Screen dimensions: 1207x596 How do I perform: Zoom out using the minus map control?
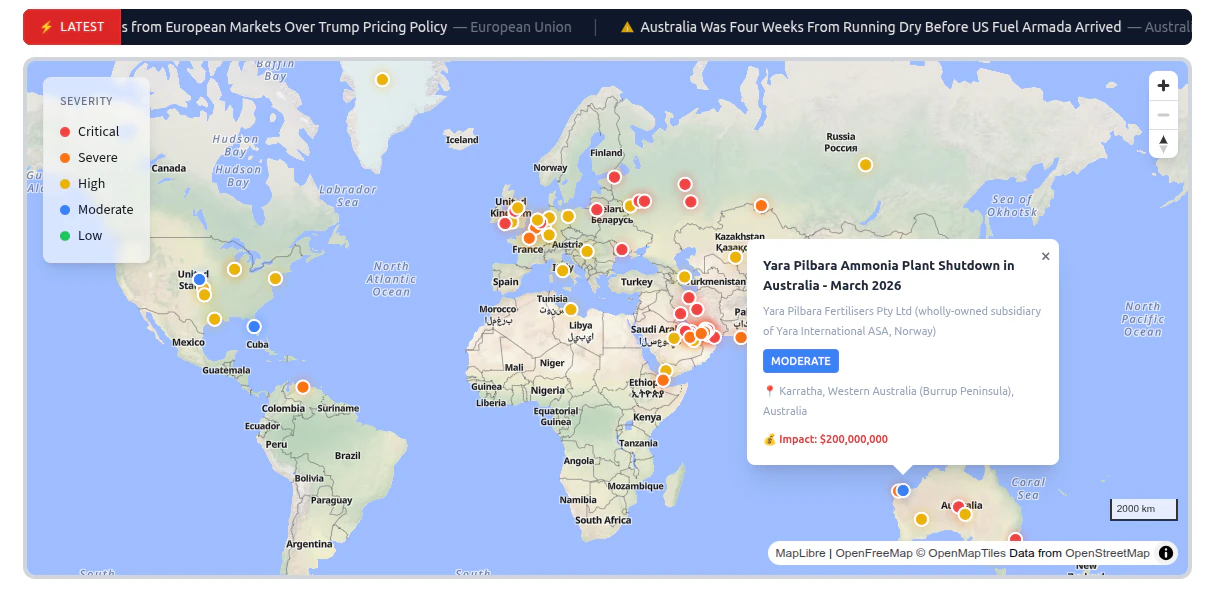pyautogui.click(x=1163, y=114)
